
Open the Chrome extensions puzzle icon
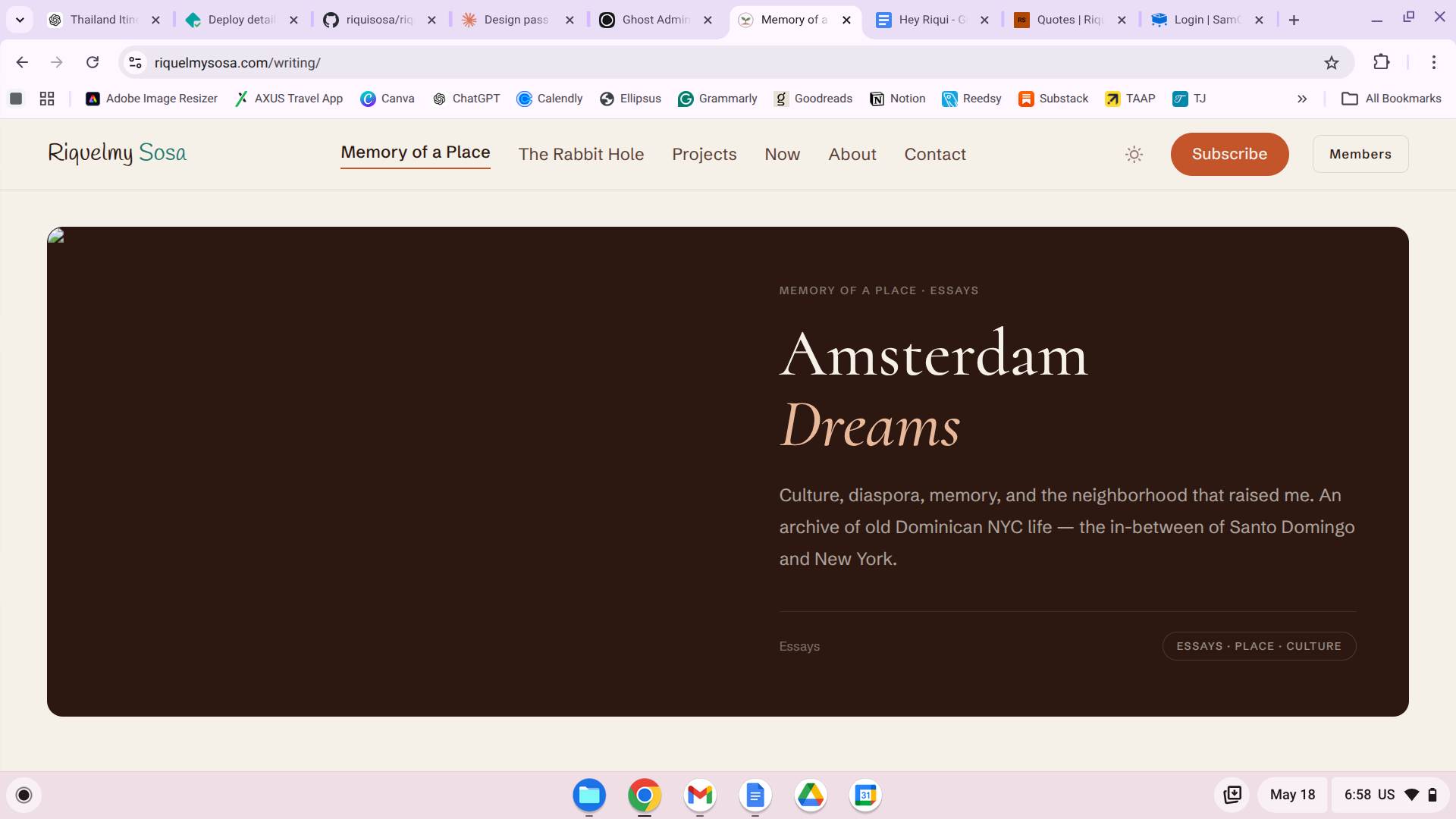[x=1382, y=62]
